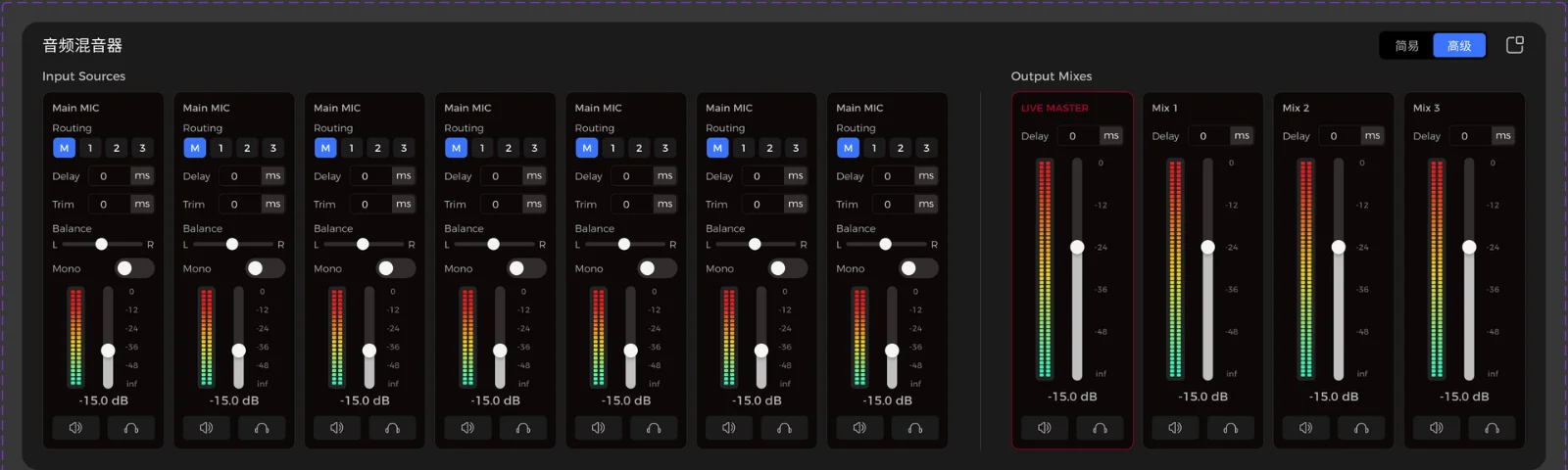The height and width of the screenshot is (470, 1568).
Task: Mute the first Main MIC input channel
Action: 75,428
